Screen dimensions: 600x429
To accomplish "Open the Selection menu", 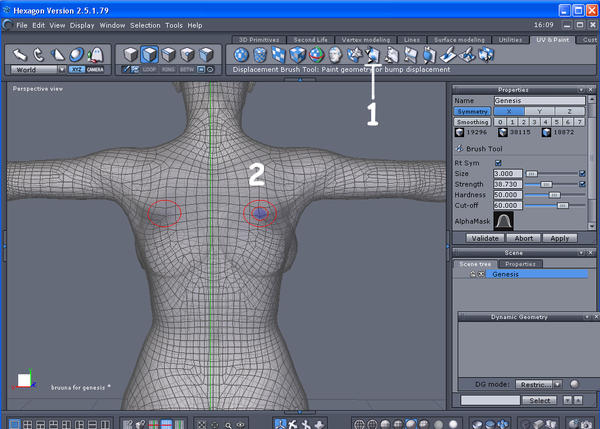I will [146, 24].
